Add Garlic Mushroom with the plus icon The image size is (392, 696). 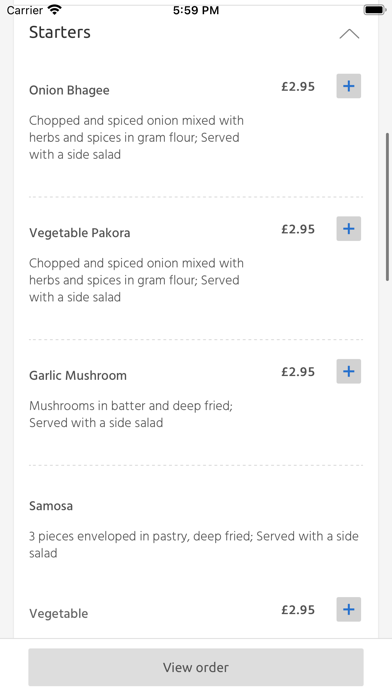pos(348,372)
